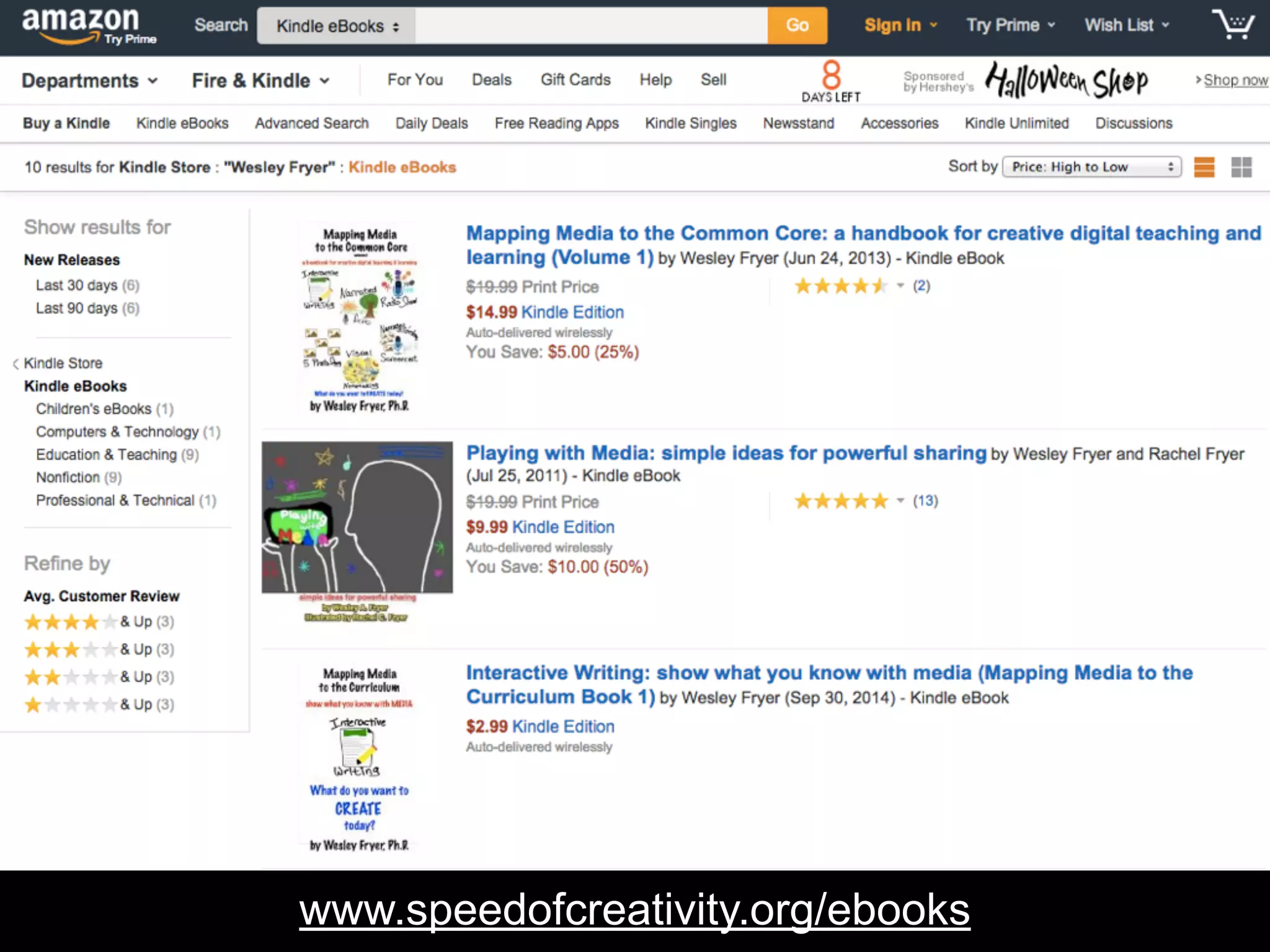Open the (2) customer reviews link
The image size is (1270, 952).
pos(921,286)
